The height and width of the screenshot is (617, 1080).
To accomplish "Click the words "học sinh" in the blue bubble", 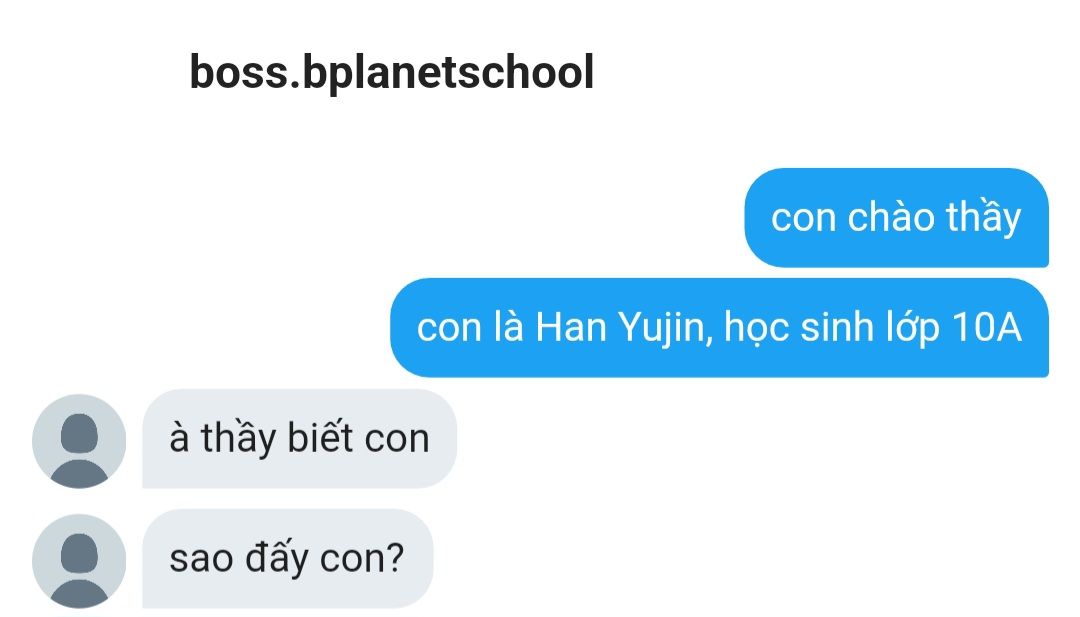I will coord(797,328).
